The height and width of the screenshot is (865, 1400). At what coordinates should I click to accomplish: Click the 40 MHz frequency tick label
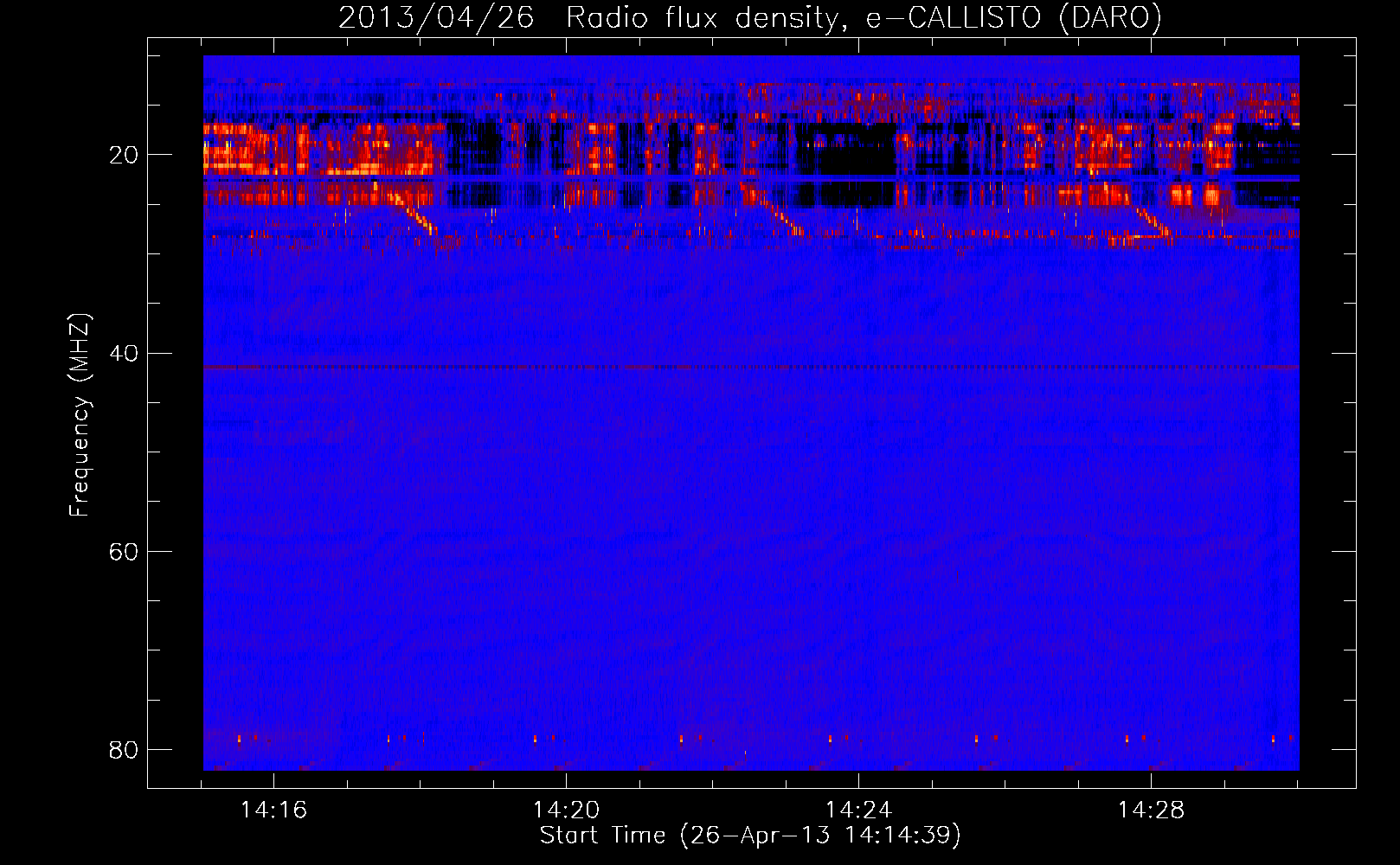coord(124,353)
